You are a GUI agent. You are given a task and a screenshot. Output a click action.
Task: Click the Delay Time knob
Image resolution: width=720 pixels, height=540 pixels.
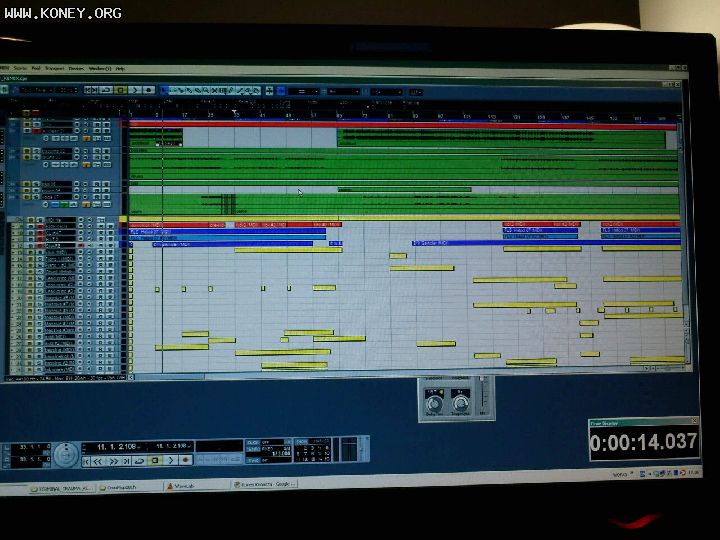(x=433, y=403)
